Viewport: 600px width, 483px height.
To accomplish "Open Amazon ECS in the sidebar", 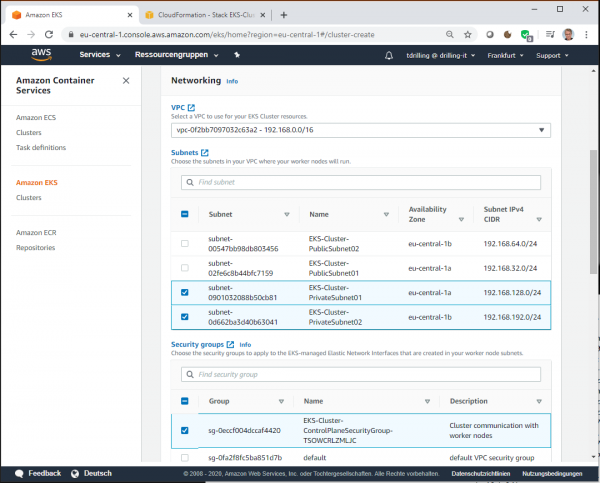I will (36, 117).
